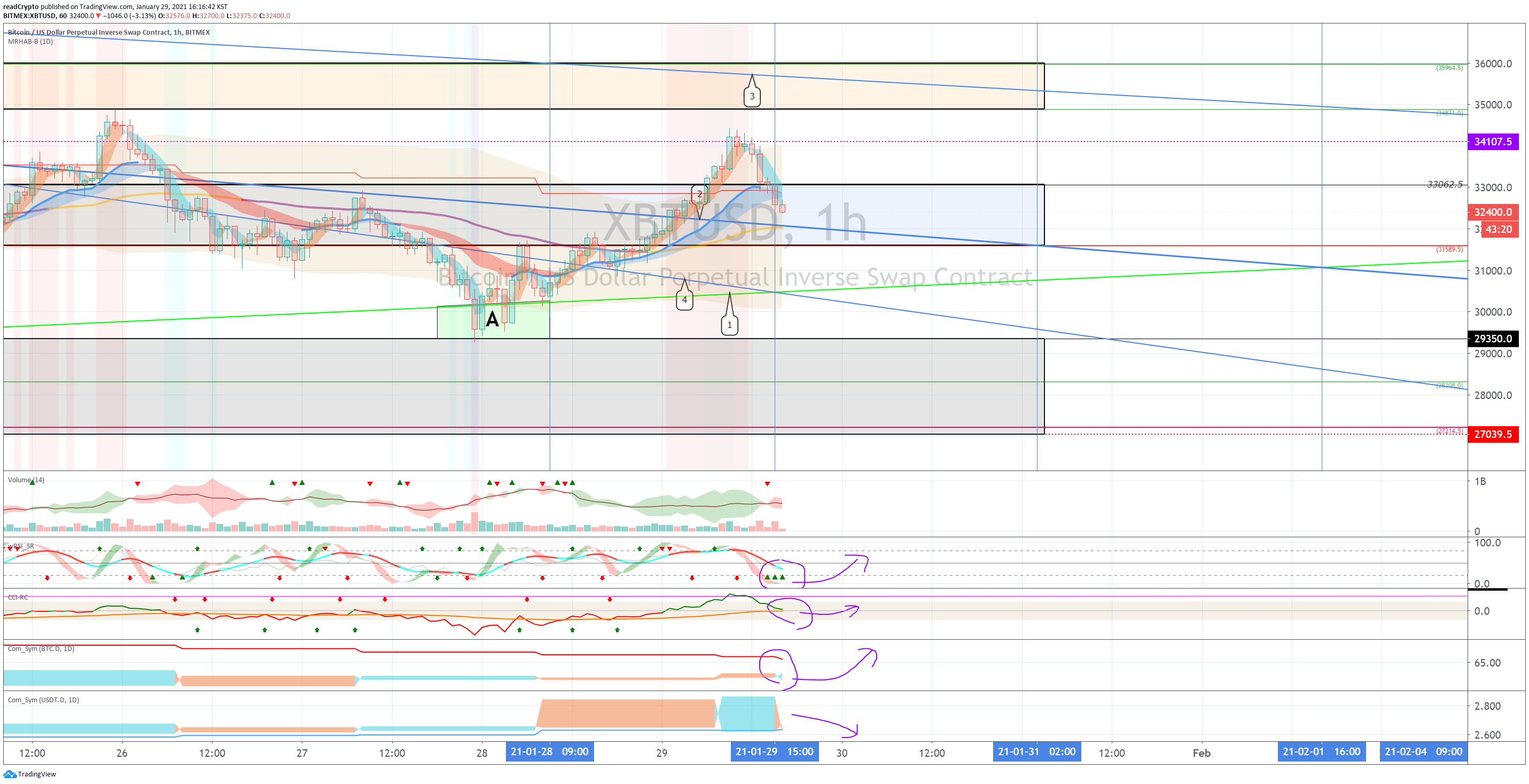Click the (27214.5) red level label
Viewport: 1529px width, 784px height.
coord(1449,431)
